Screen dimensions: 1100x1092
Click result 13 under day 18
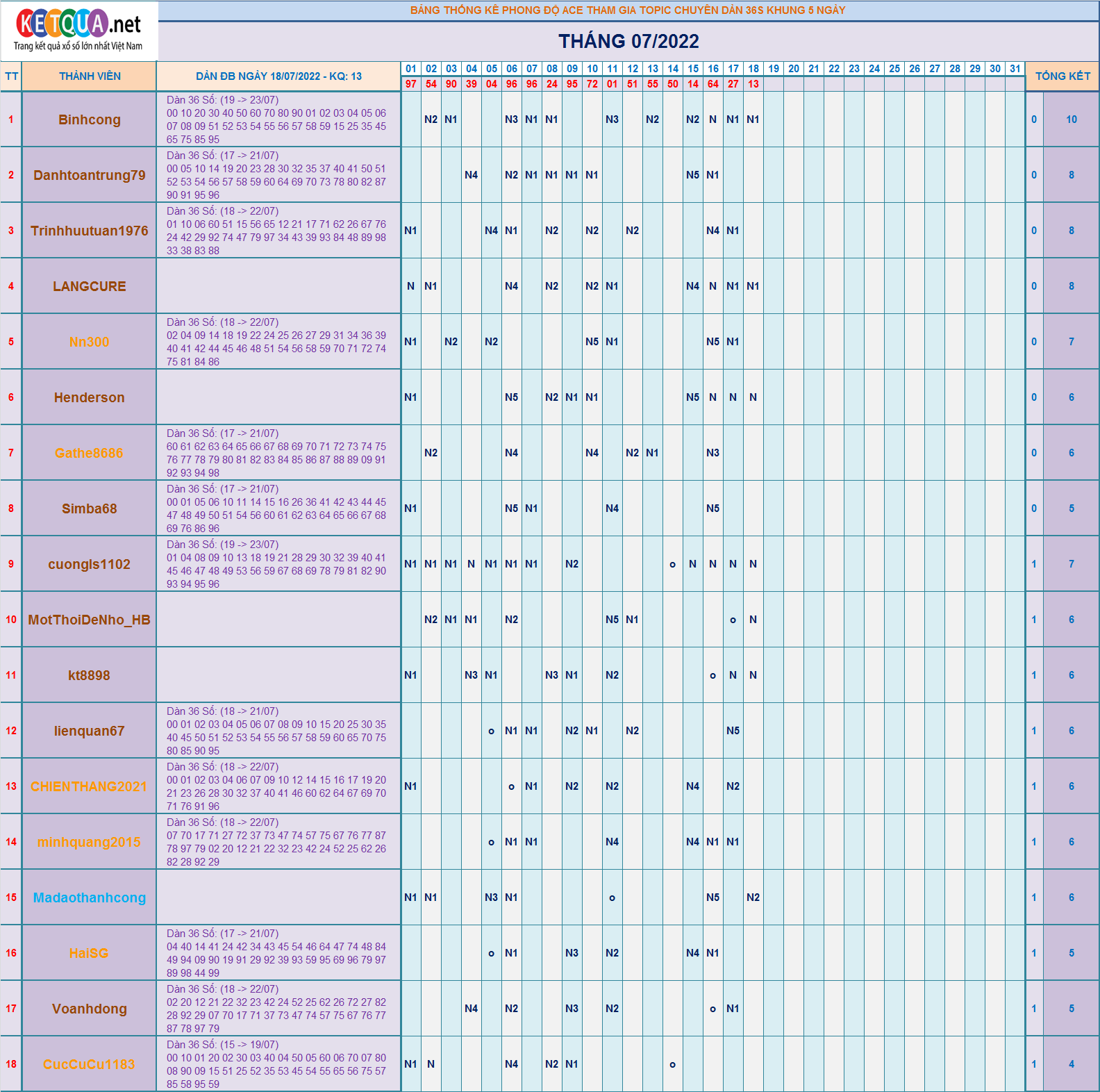pyautogui.click(x=753, y=84)
